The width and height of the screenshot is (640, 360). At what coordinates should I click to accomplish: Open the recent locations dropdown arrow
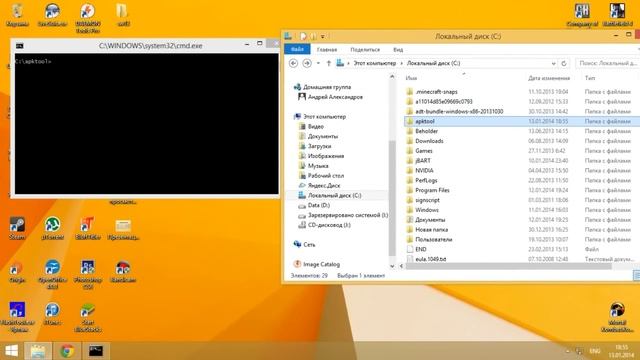[x=318, y=63]
